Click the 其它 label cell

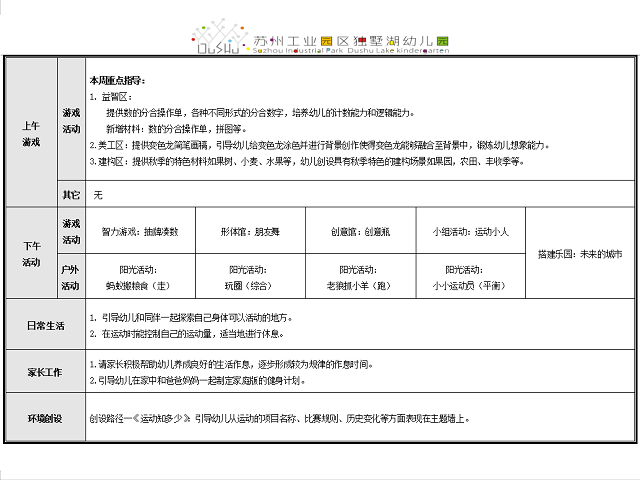coord(71,195)
